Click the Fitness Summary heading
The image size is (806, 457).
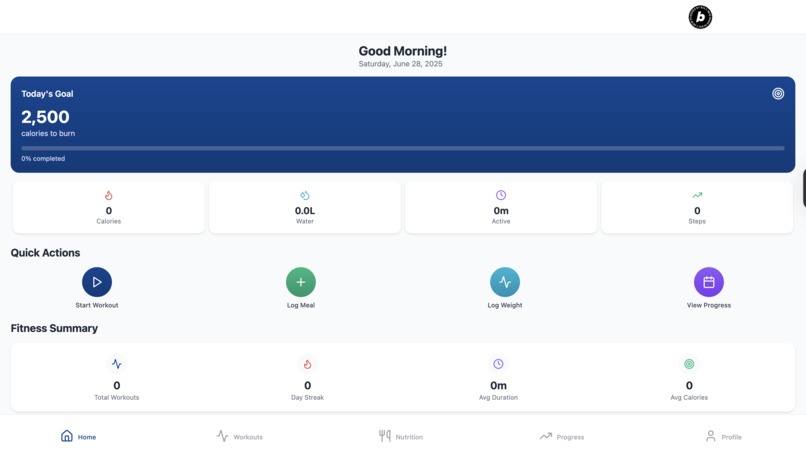(54, 328)
